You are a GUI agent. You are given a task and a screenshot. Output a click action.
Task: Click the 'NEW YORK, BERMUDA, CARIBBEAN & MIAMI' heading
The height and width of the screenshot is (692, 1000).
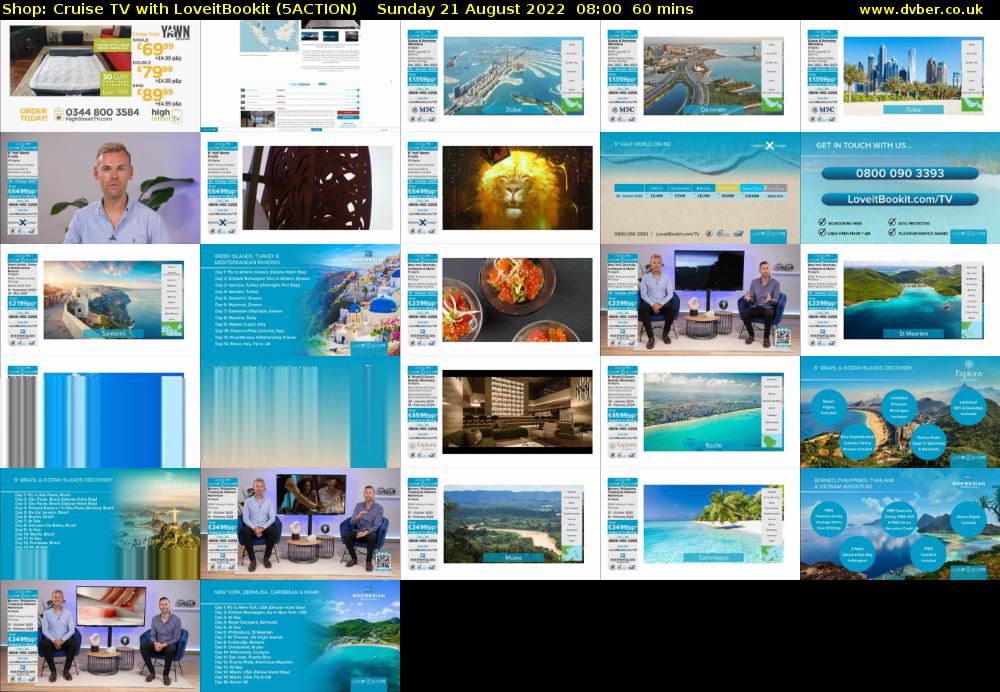pos(267,593)
